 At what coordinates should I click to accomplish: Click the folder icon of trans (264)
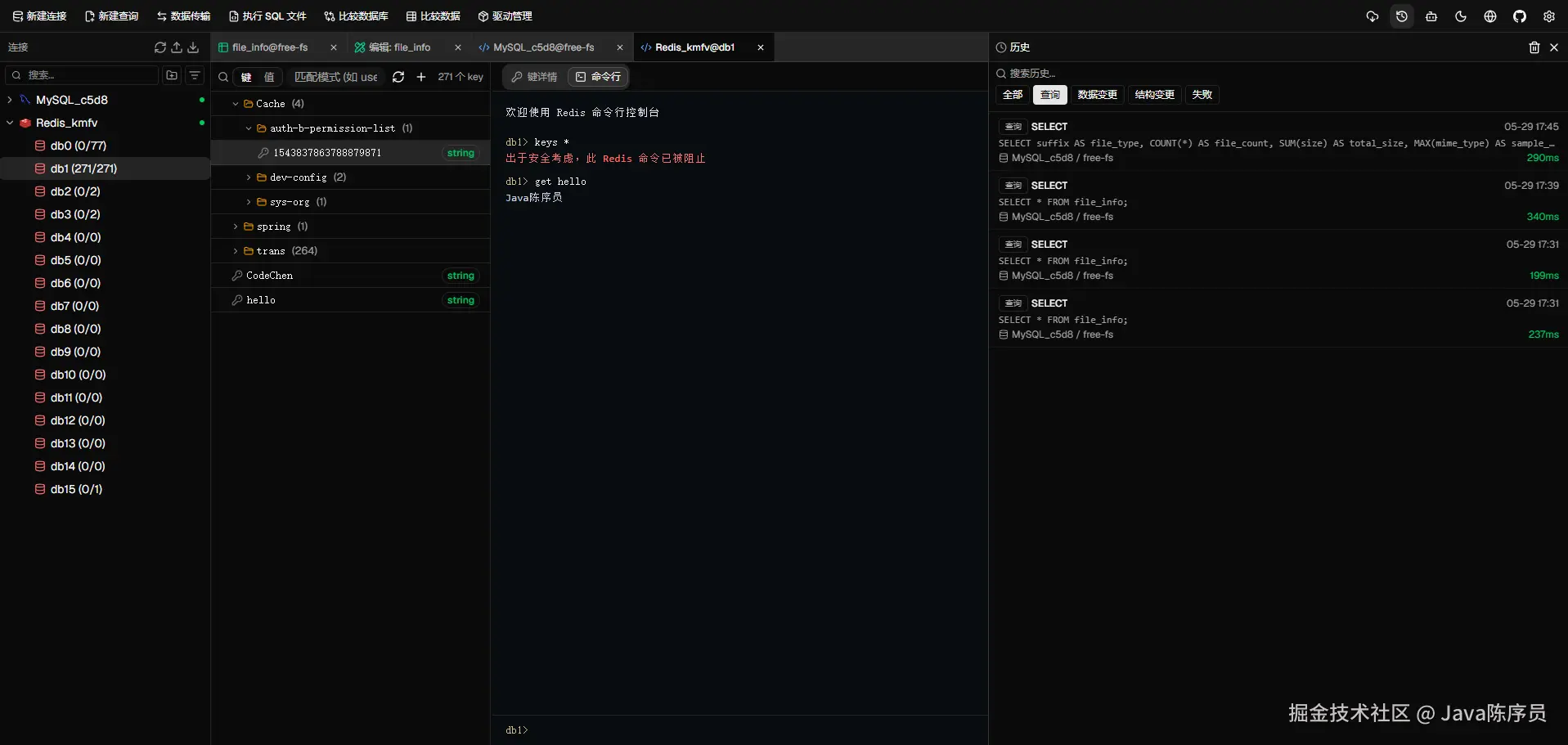249,251
